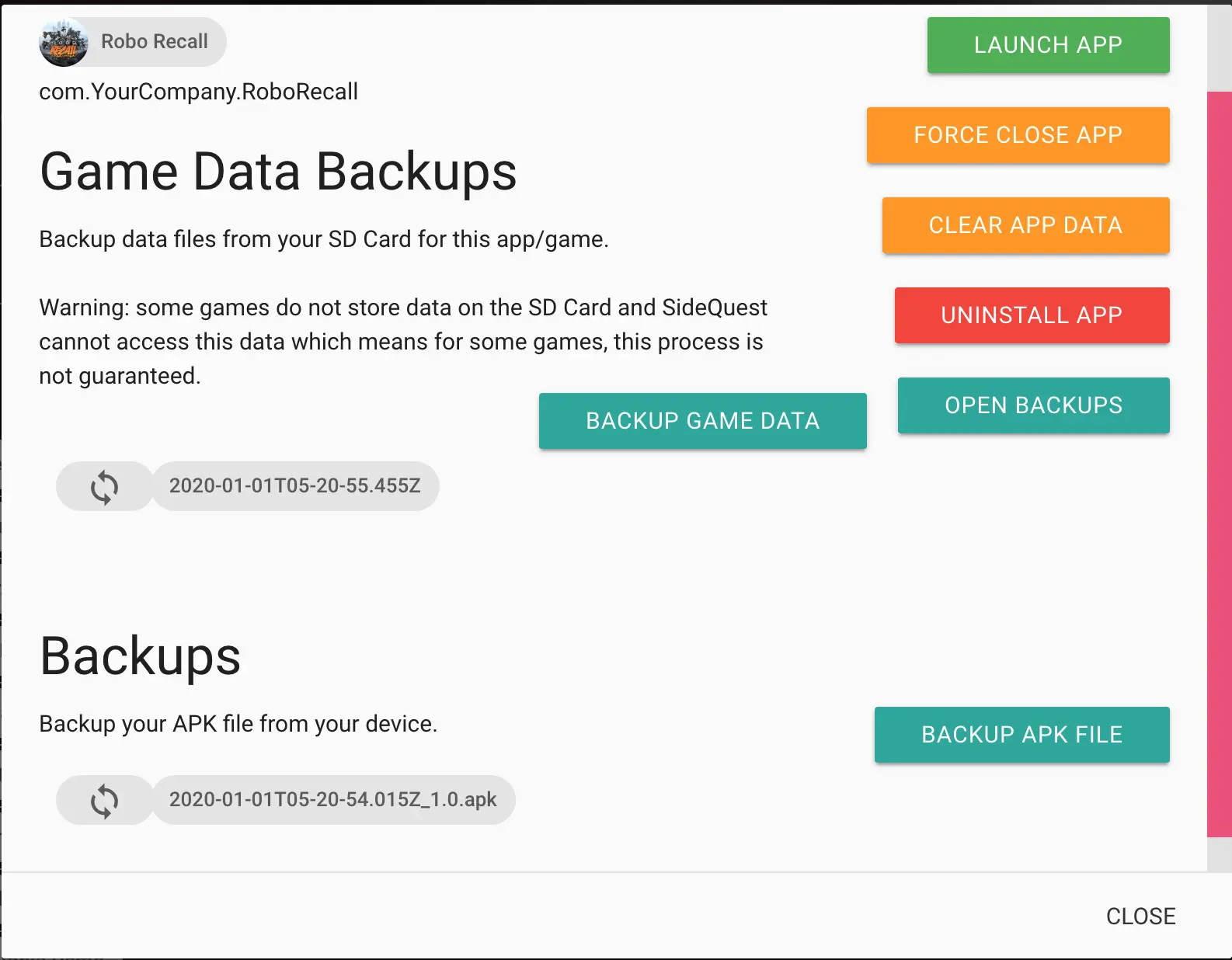Dismiss the dialog with CLOSE

tap(1140, 917)
